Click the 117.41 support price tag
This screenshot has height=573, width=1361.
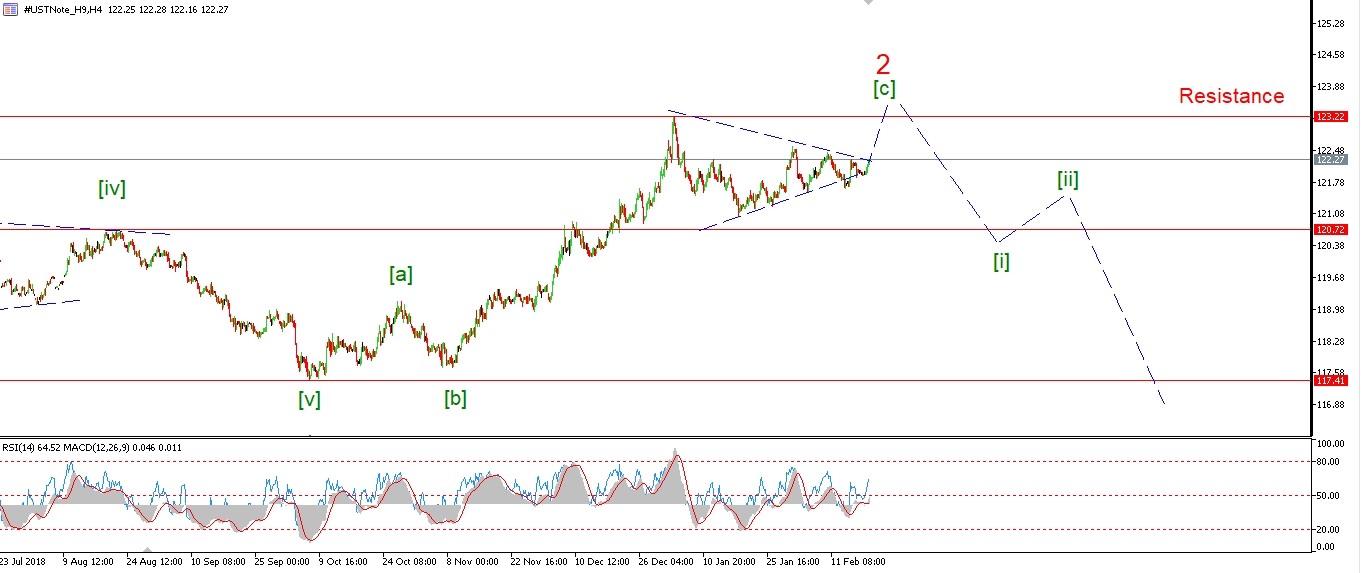click(1331, 381)
